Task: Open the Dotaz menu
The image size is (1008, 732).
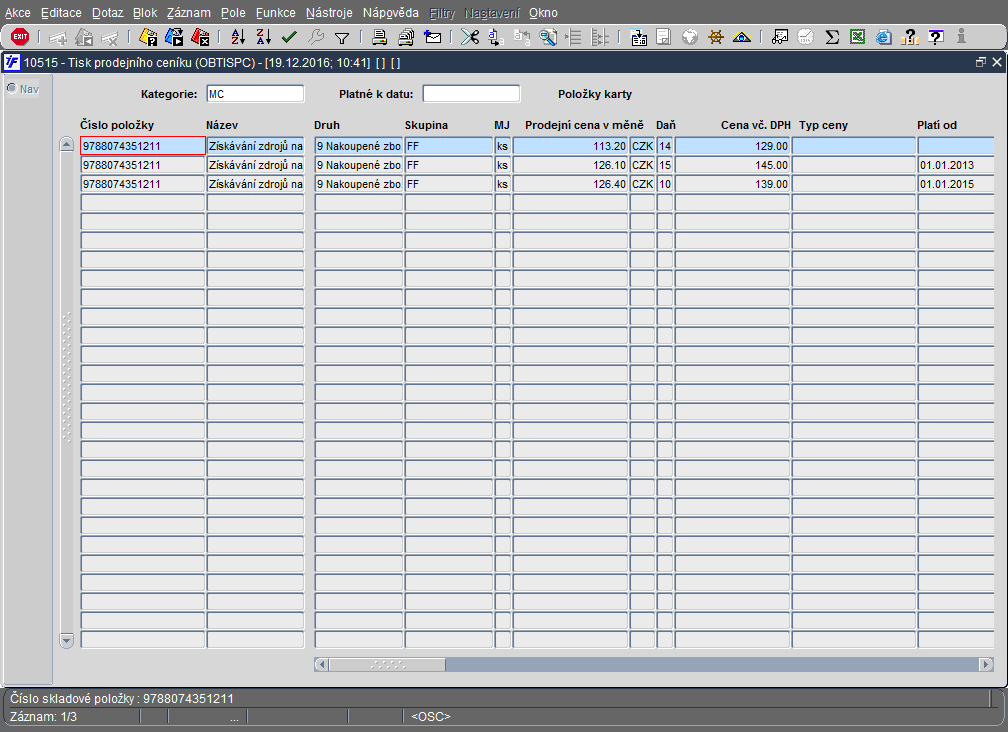Action: pos(107,13)
